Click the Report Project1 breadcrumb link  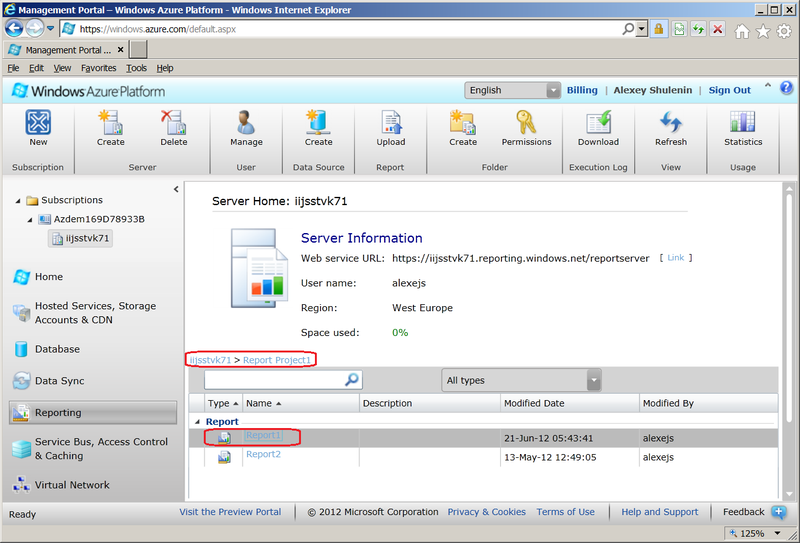277,360
